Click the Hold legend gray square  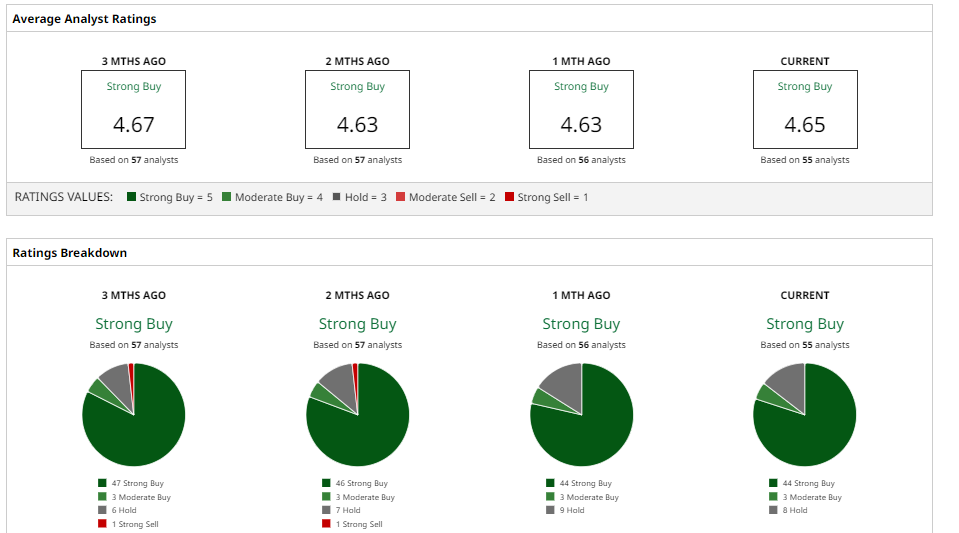(336, 196)
